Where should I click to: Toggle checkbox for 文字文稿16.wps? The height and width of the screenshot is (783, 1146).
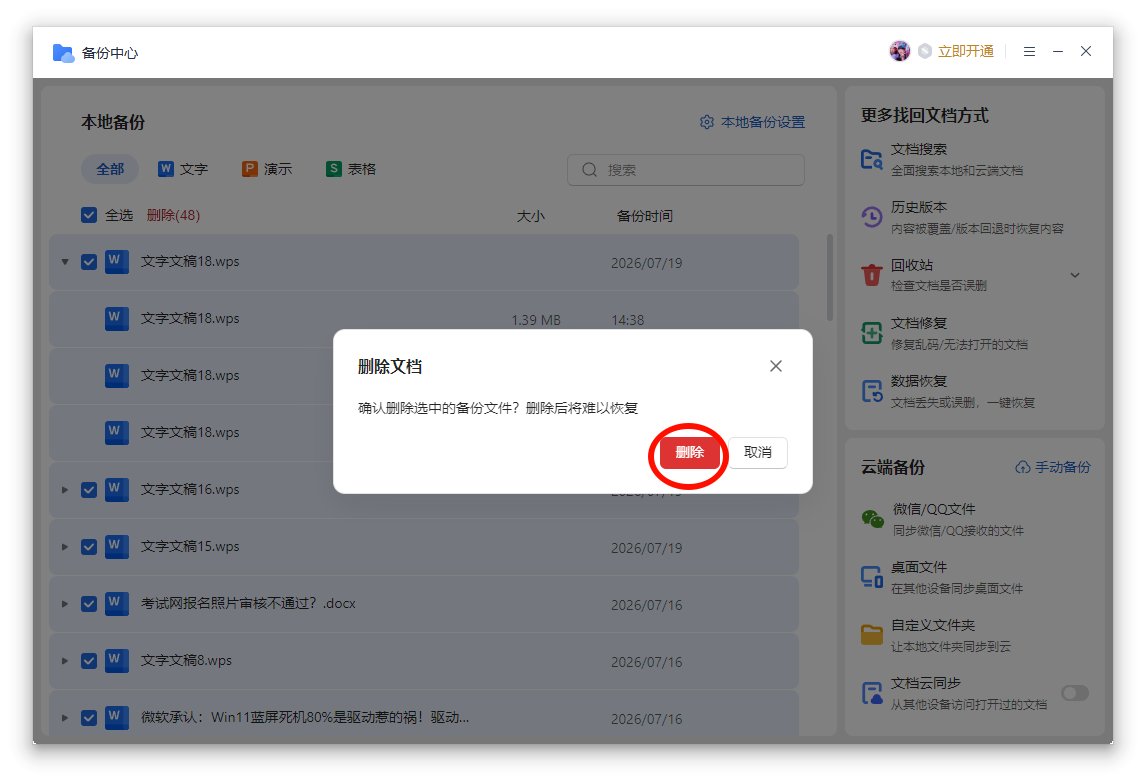click(88, 490)
